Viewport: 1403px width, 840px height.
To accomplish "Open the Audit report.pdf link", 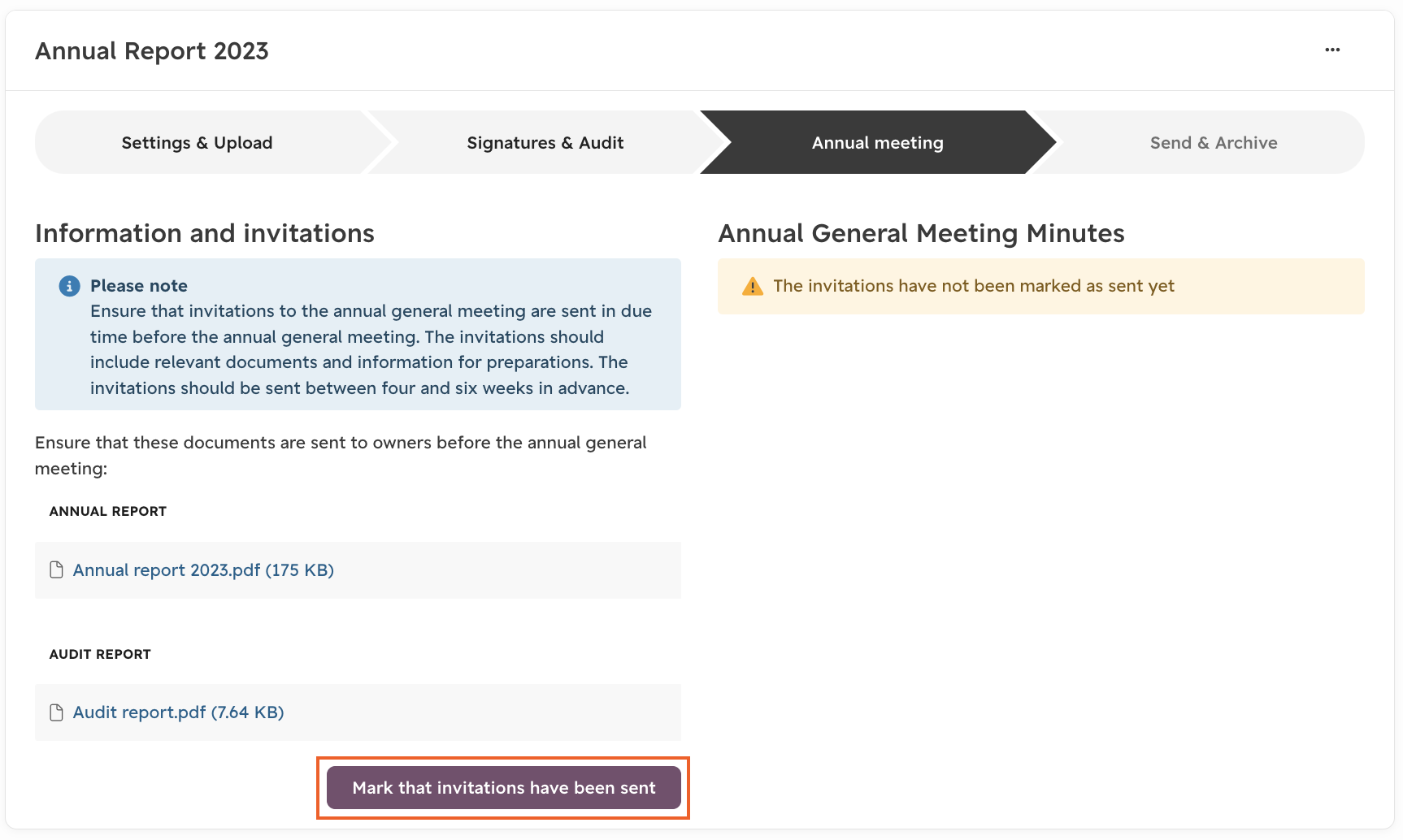I will (x=178, y=712).
